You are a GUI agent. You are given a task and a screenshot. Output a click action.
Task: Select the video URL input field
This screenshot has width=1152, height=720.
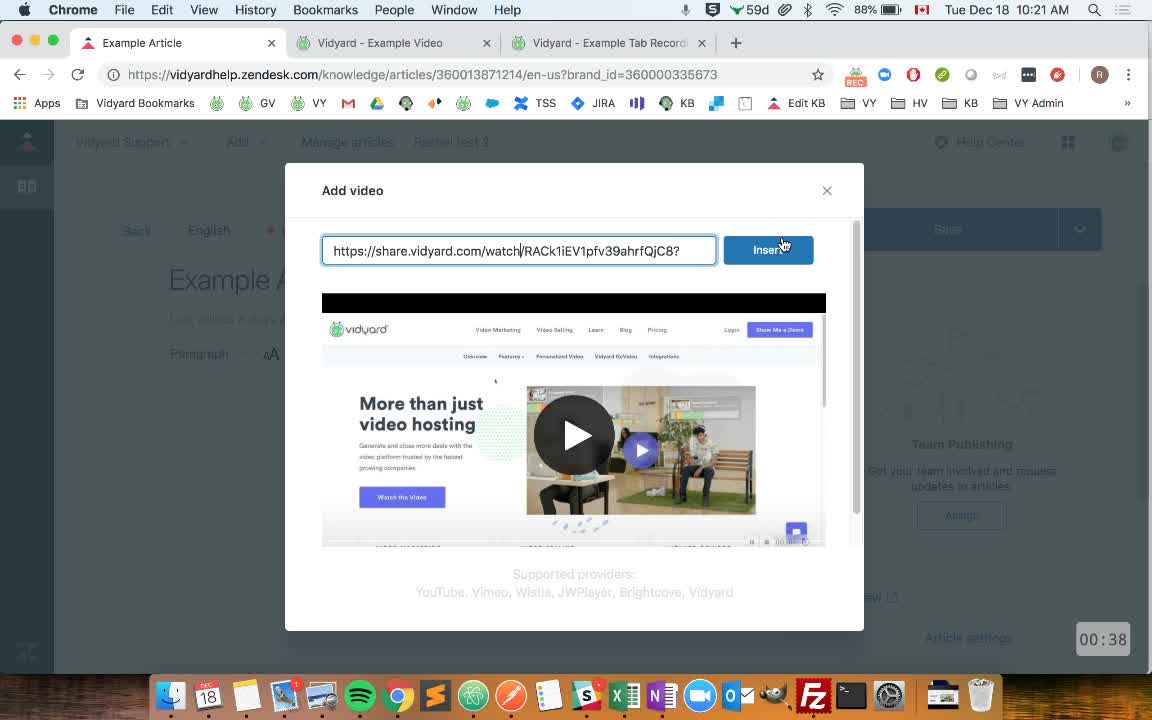(519, 251)
